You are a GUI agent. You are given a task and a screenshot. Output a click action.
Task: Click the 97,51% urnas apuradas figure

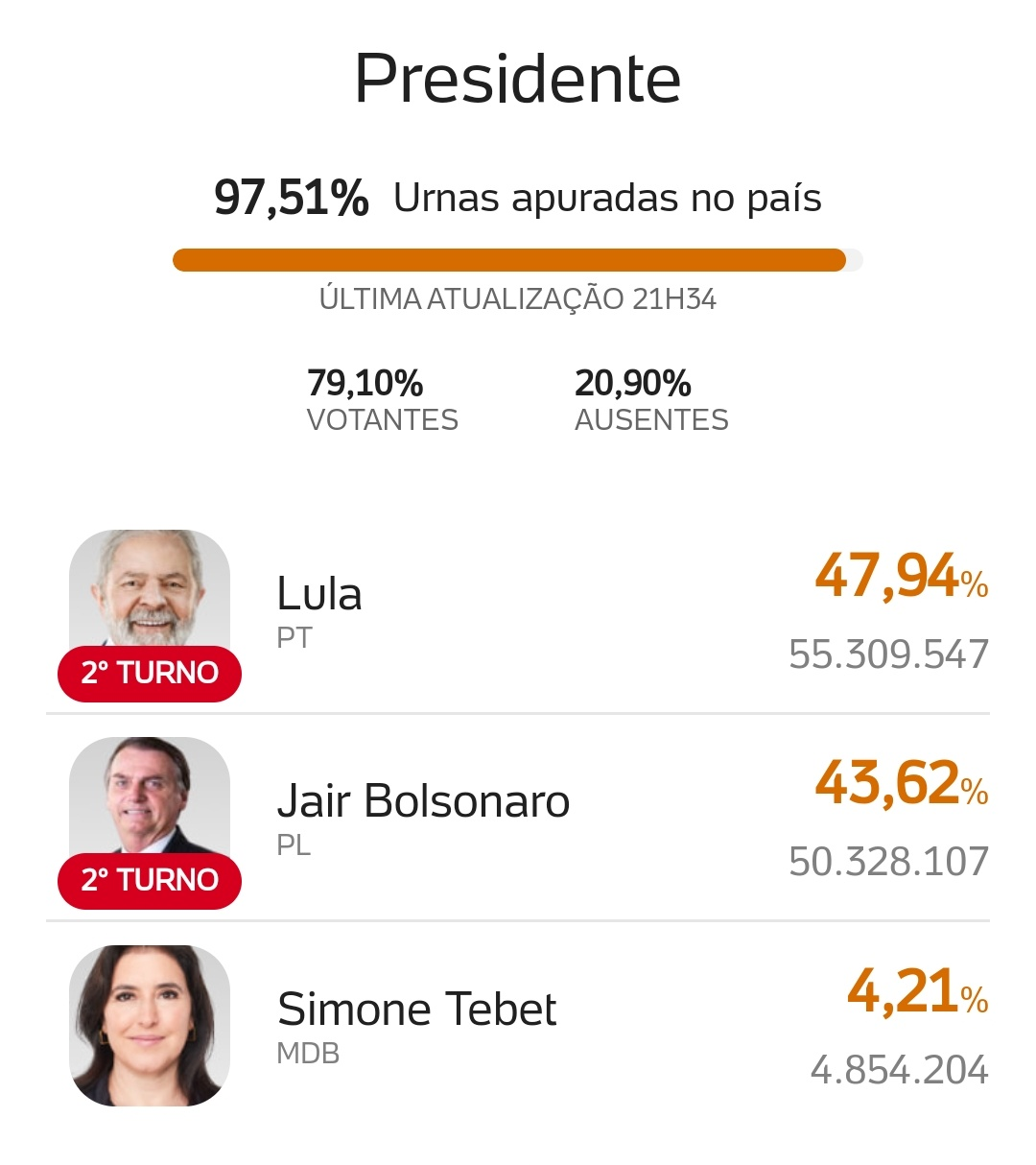point(291,199)
